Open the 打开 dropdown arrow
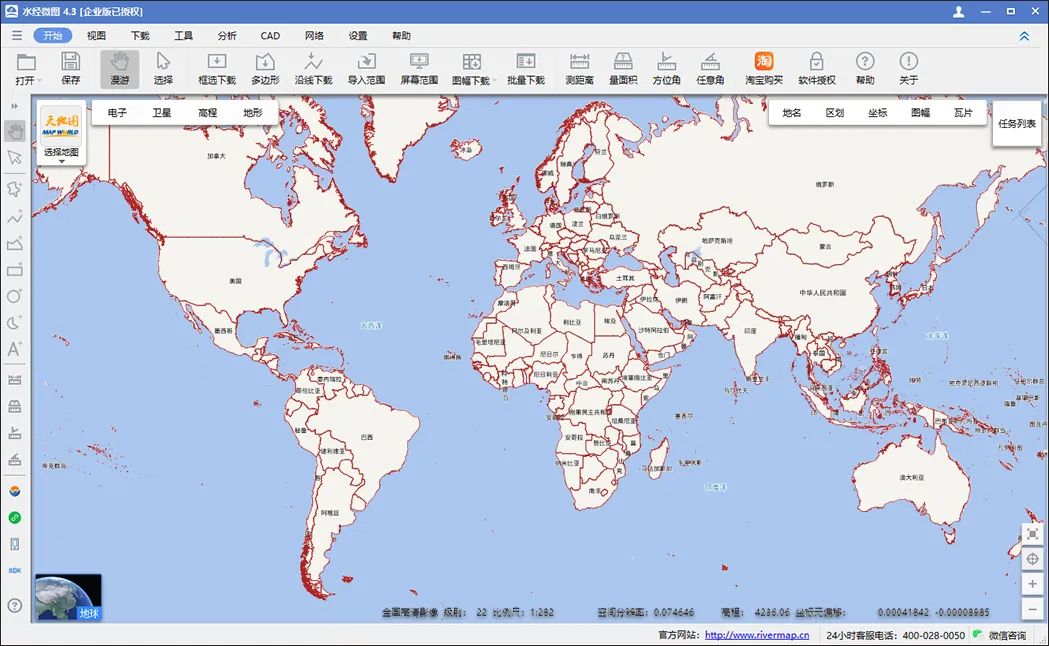Image resolution: width=1049 pixels, height=646 pixels. [x=40, y=81]
